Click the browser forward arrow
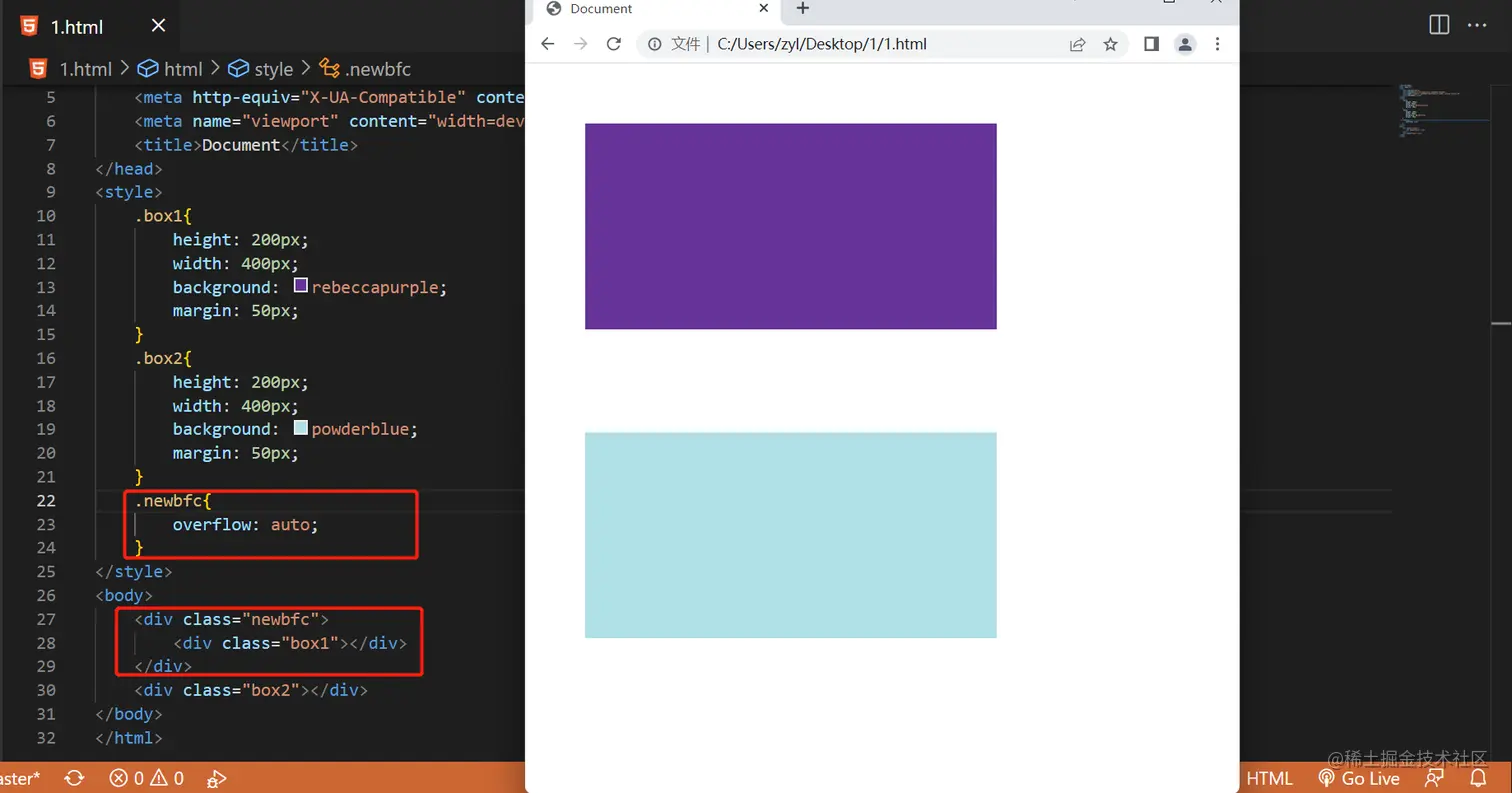 pos(580,44)
